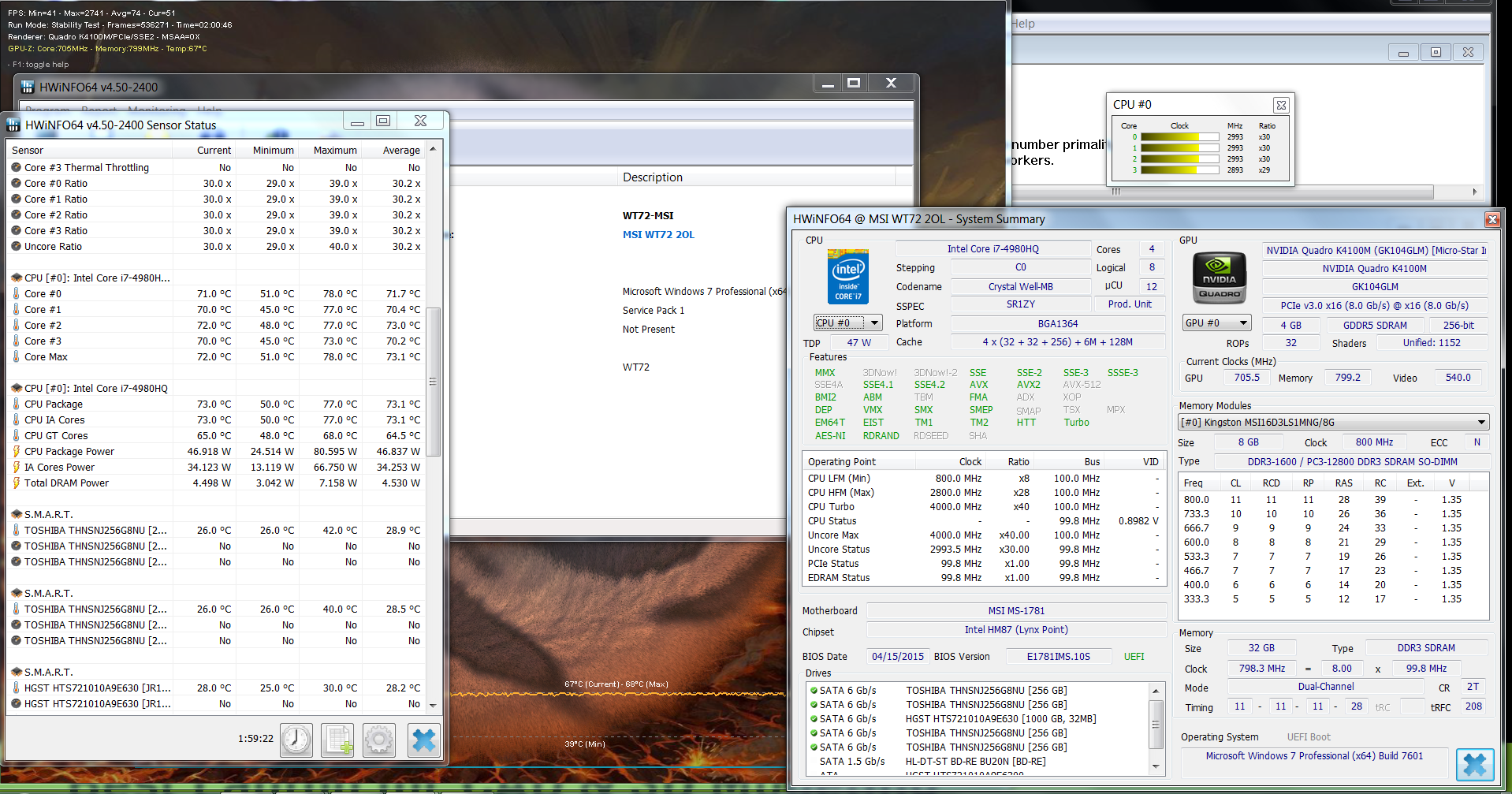
Task: Click the NVIDIA Quadro K4100M name field
Action: point(1374,268)
